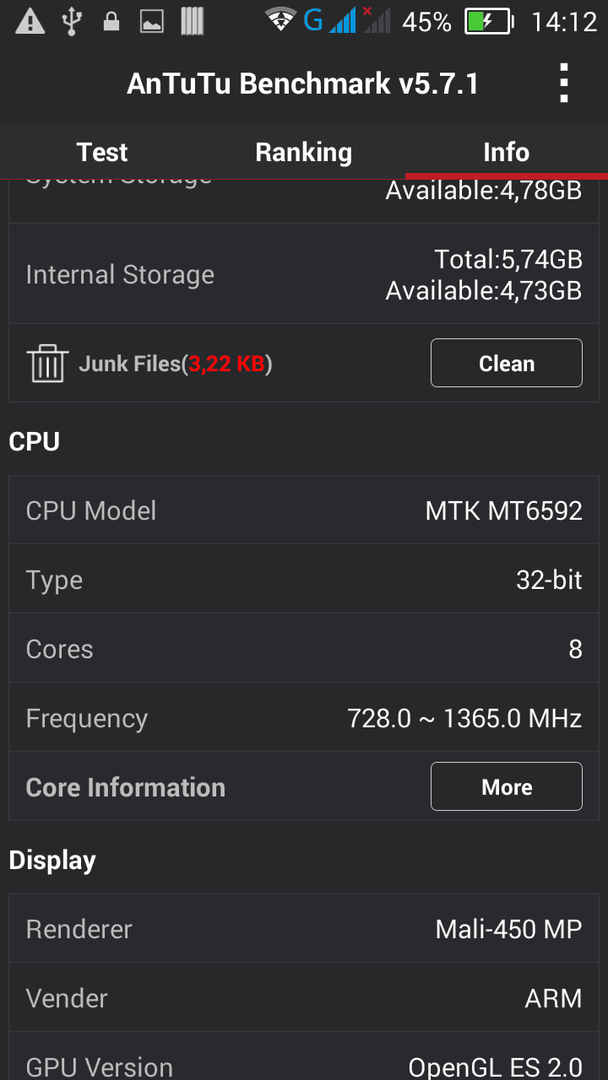608x1080 pixels.
Task: Select the Info tab
Action: [506, 152]
